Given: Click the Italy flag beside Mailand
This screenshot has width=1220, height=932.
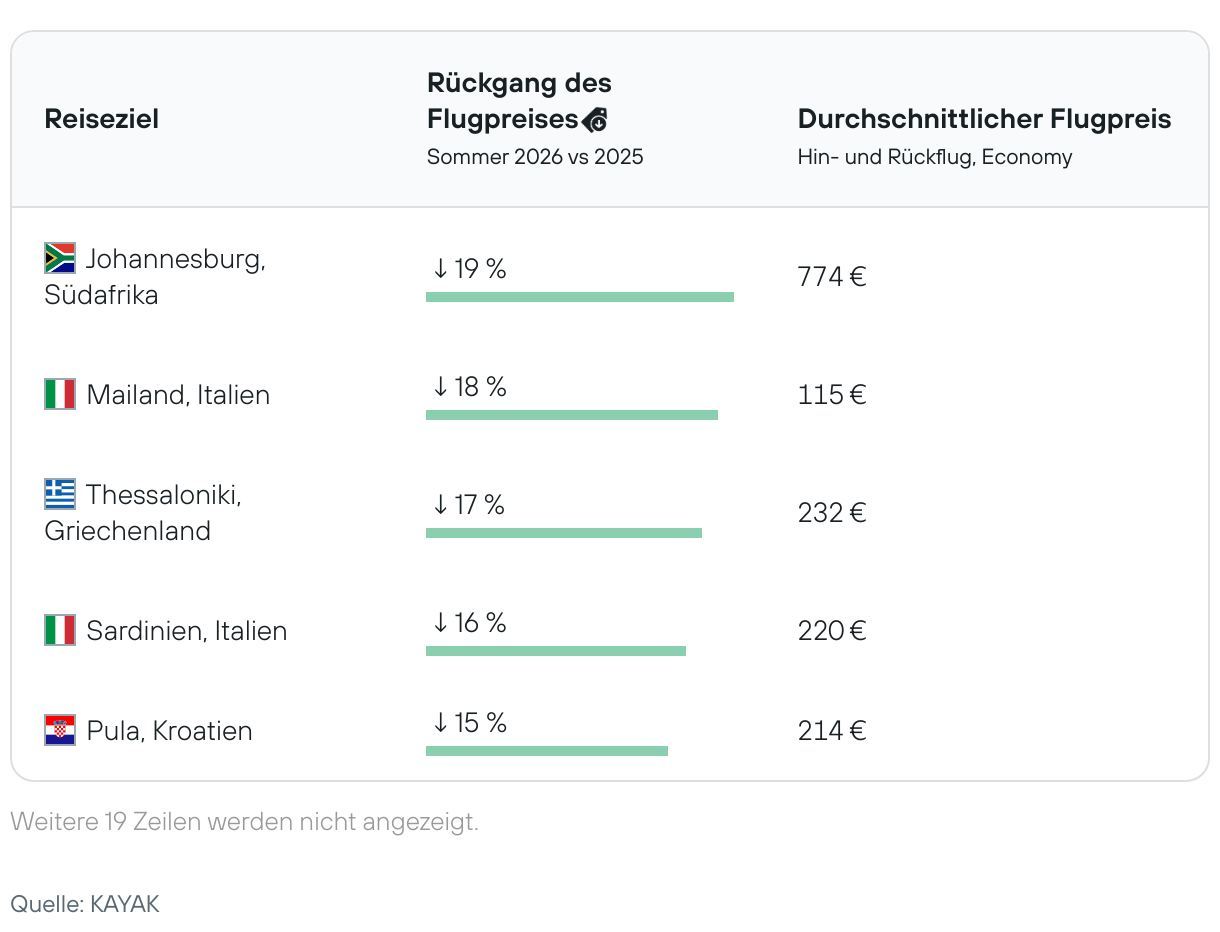Looking at the screenshot, I should [60, 394].
